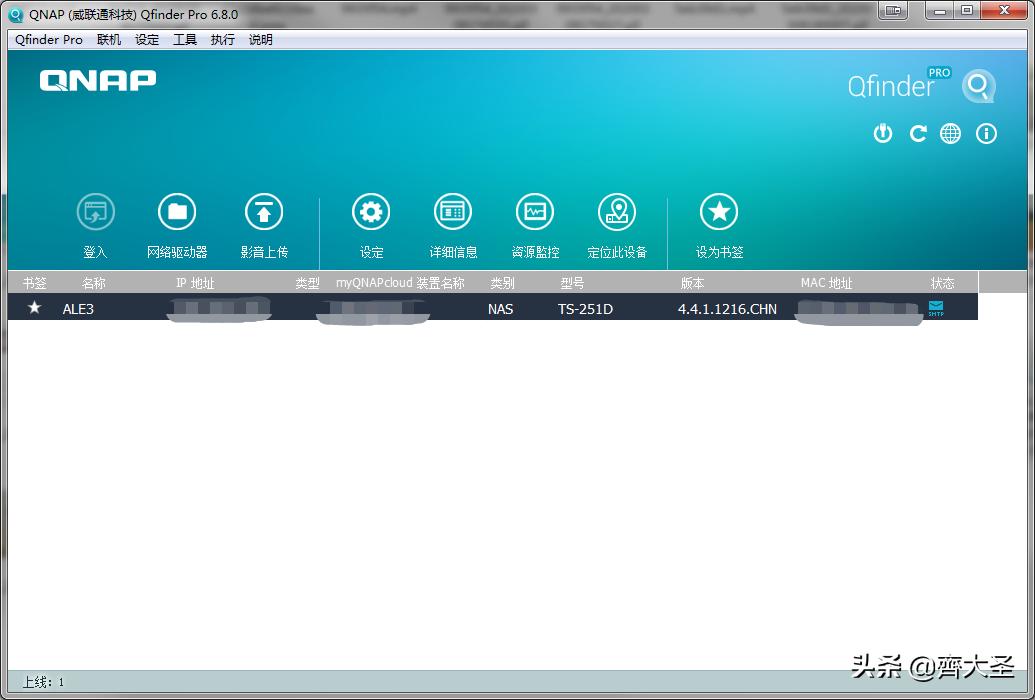This screenshot has width=1035, height=700.
Task: Minimize the Qfinder Pro window
Action: point(939,10)
